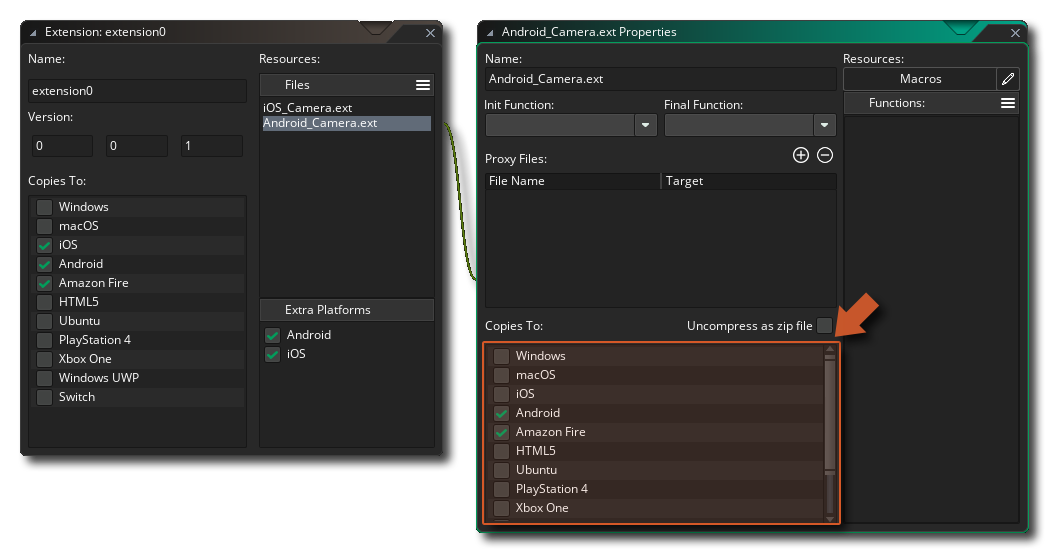The width and height of the screenshot is (1049, 553).
Task: Enable HTML5 checkbox in Android_Camera properties
Action: coord(501,451)
